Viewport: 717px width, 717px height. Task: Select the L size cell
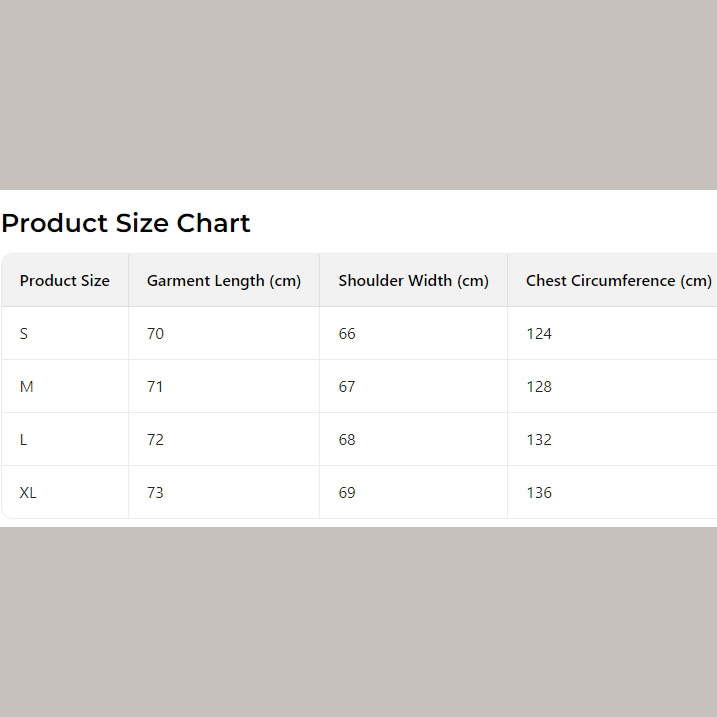(24, 440)
